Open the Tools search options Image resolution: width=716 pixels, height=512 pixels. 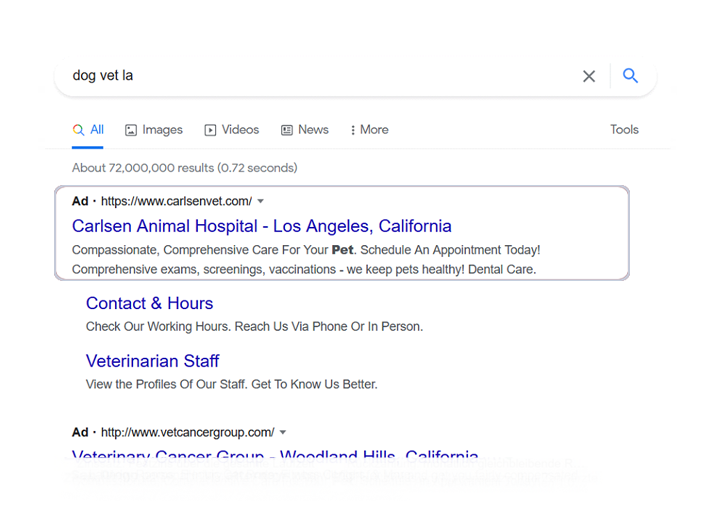pyautogui.click(x=624, y=130)
